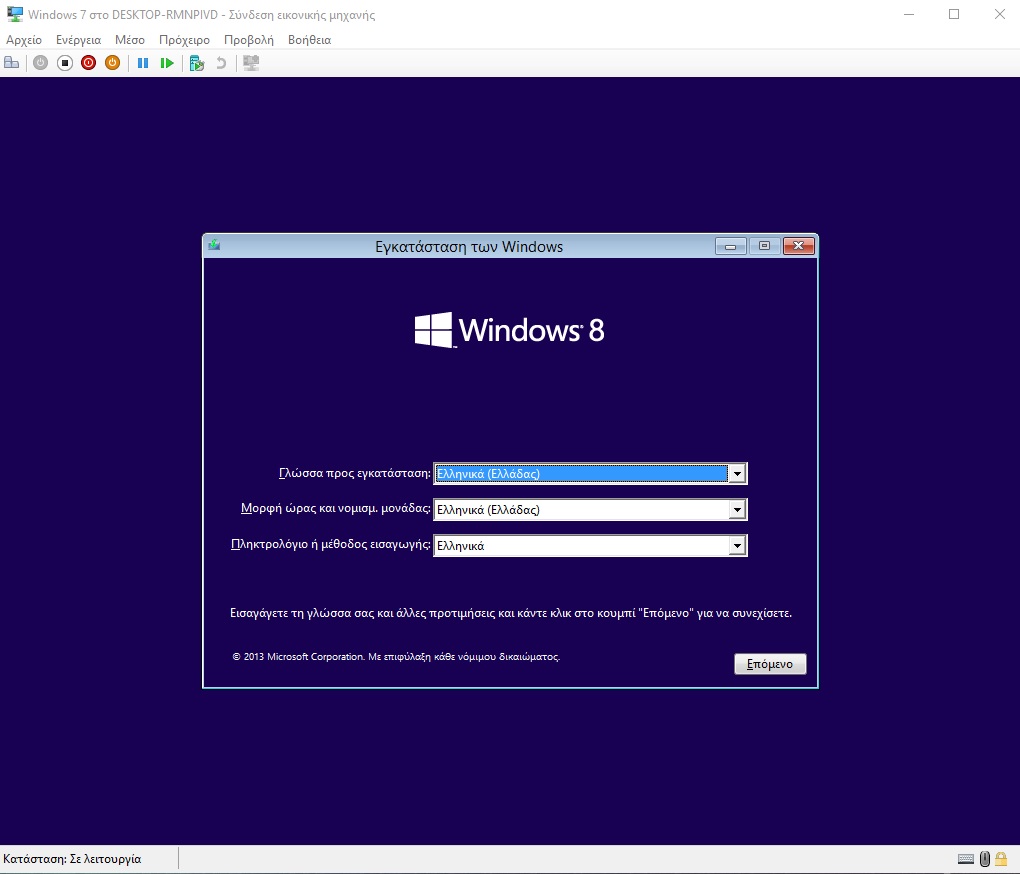Viewport: 1020px width, 874px height.
Task: Turn off VM with black square icon
Action: 64,63
